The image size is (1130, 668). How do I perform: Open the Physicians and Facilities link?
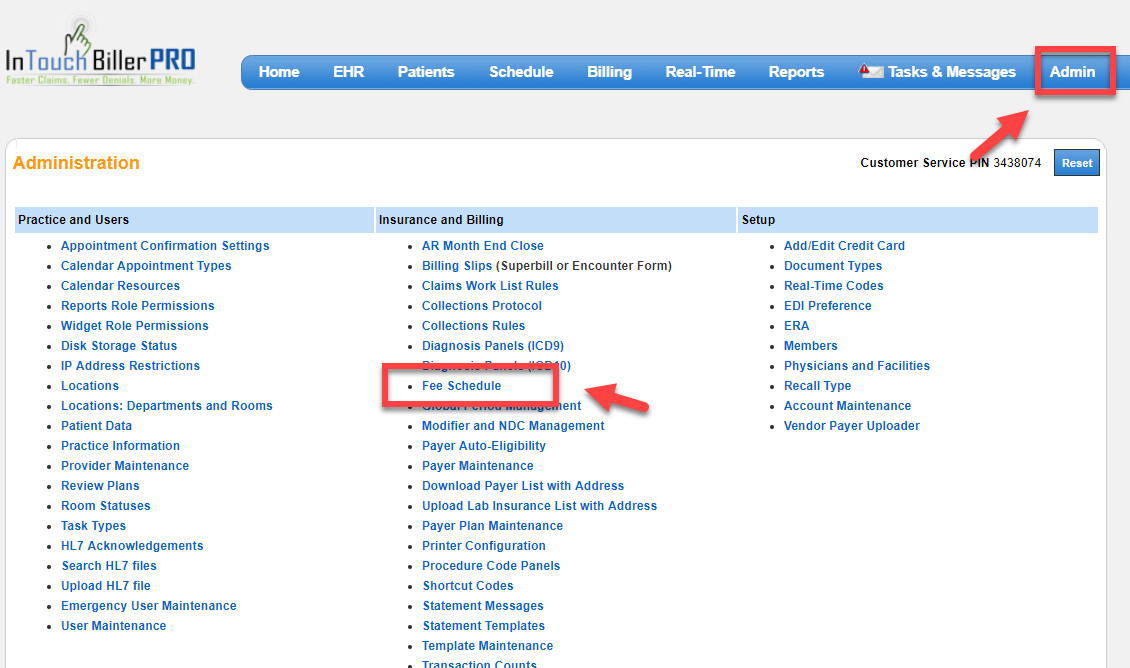tap(856, 366)
